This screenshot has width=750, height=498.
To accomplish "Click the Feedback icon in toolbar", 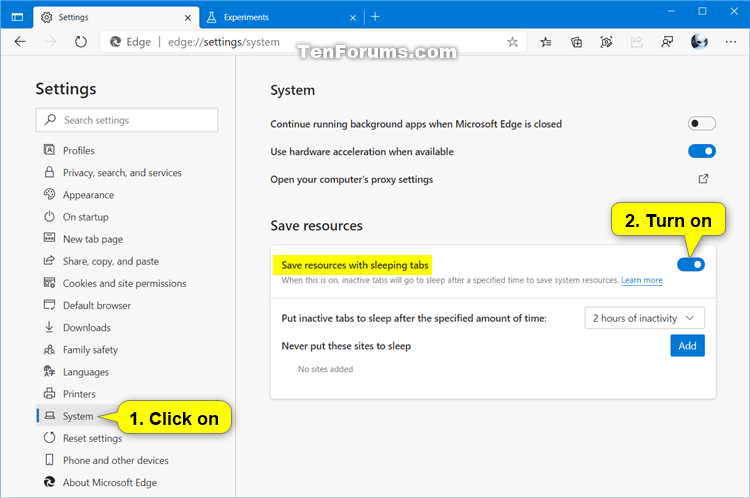I will click(667, 42).
